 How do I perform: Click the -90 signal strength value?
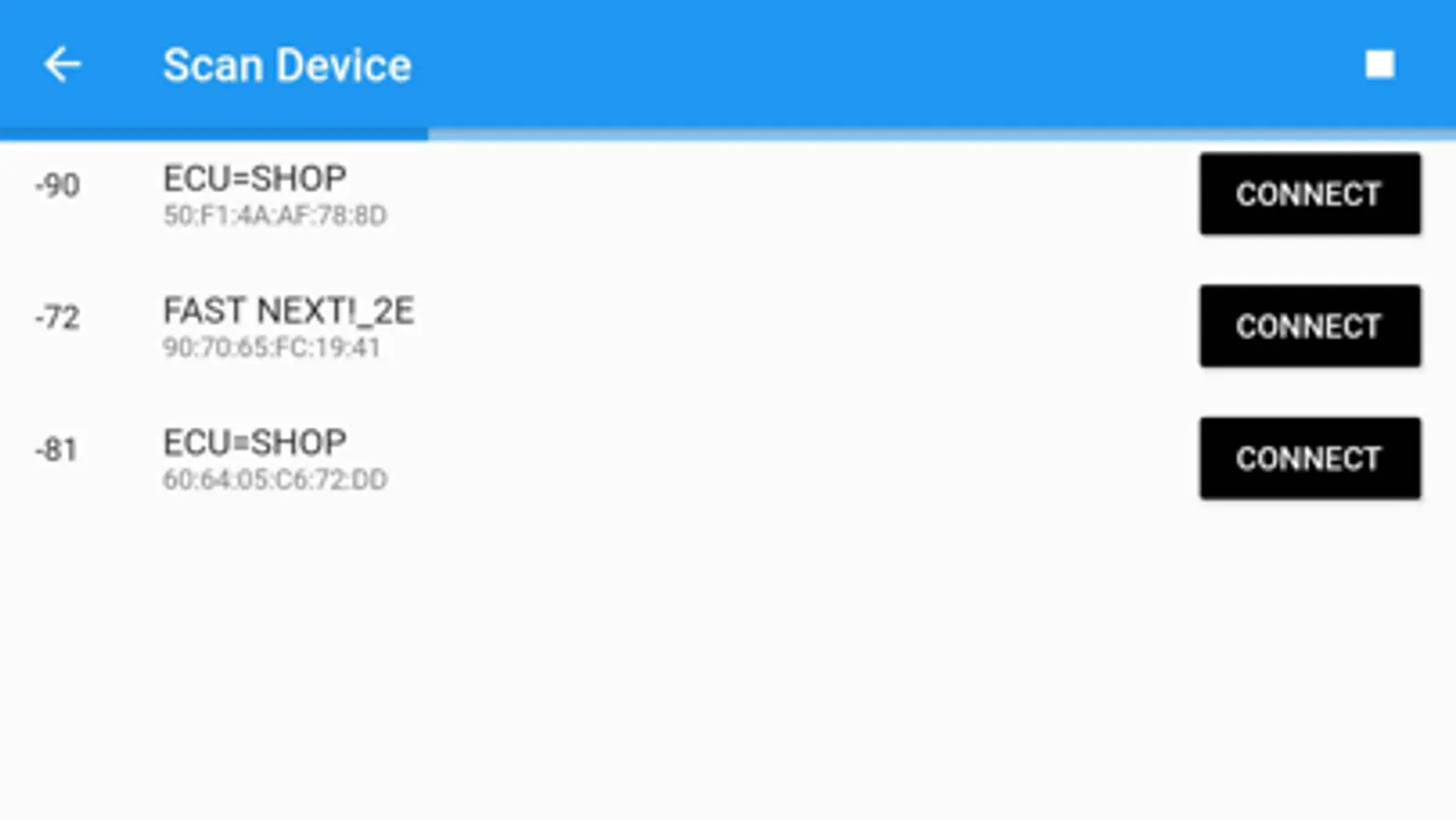(x=57, y=186)
